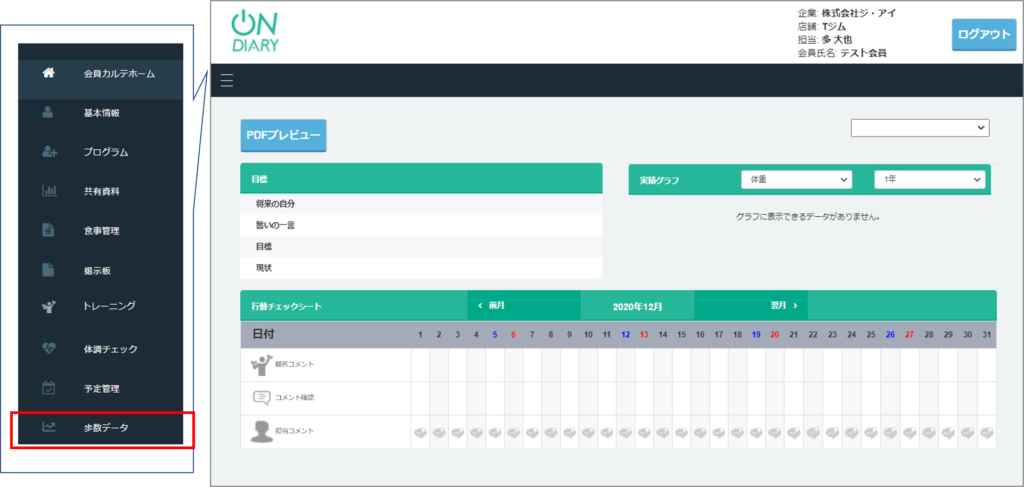Click the PDFプレビュー button
Viewport: 1024px width, 487px height.
[x=283, y=136]
